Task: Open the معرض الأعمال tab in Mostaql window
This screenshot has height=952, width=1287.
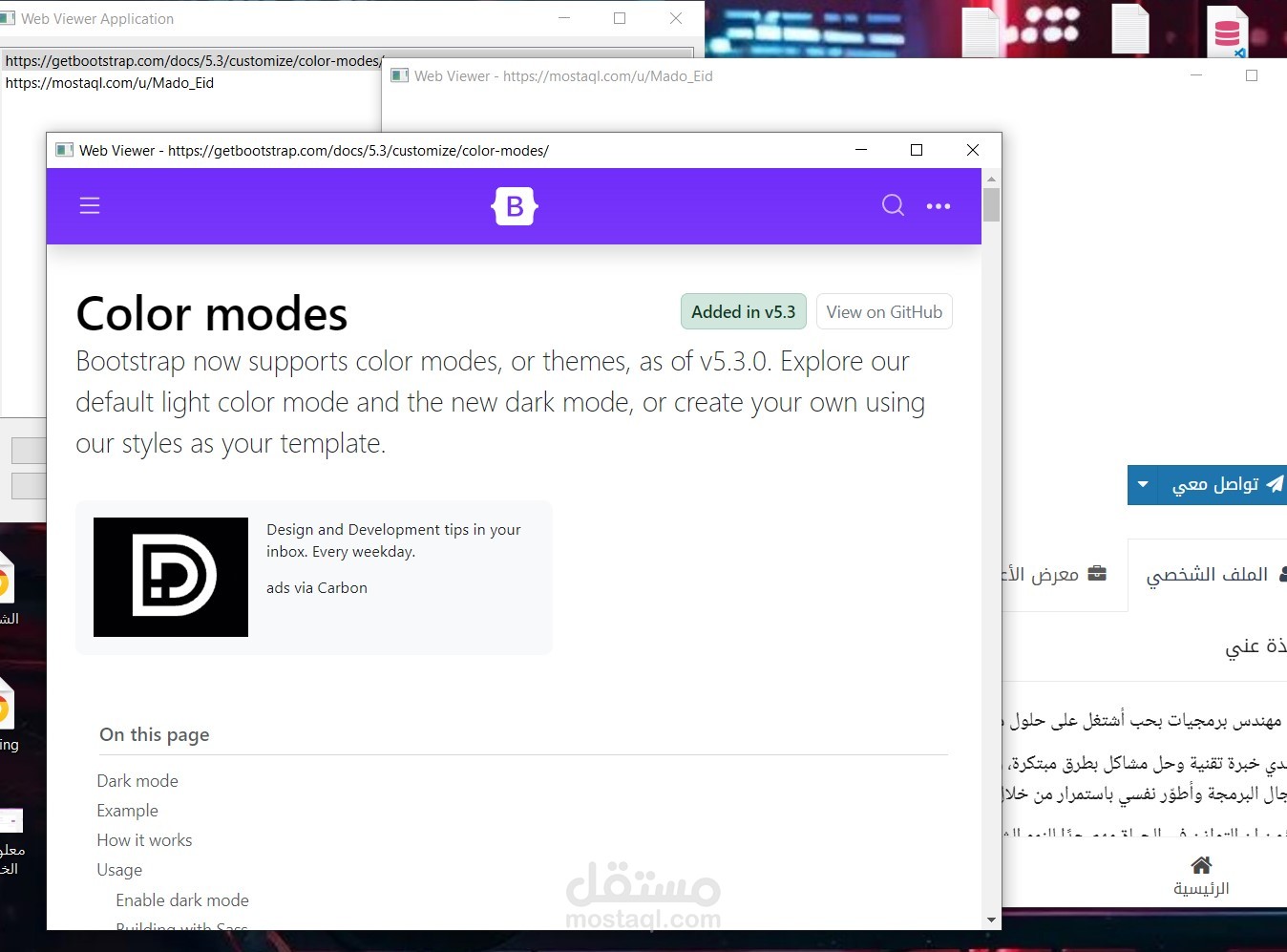Action: 1053,575
